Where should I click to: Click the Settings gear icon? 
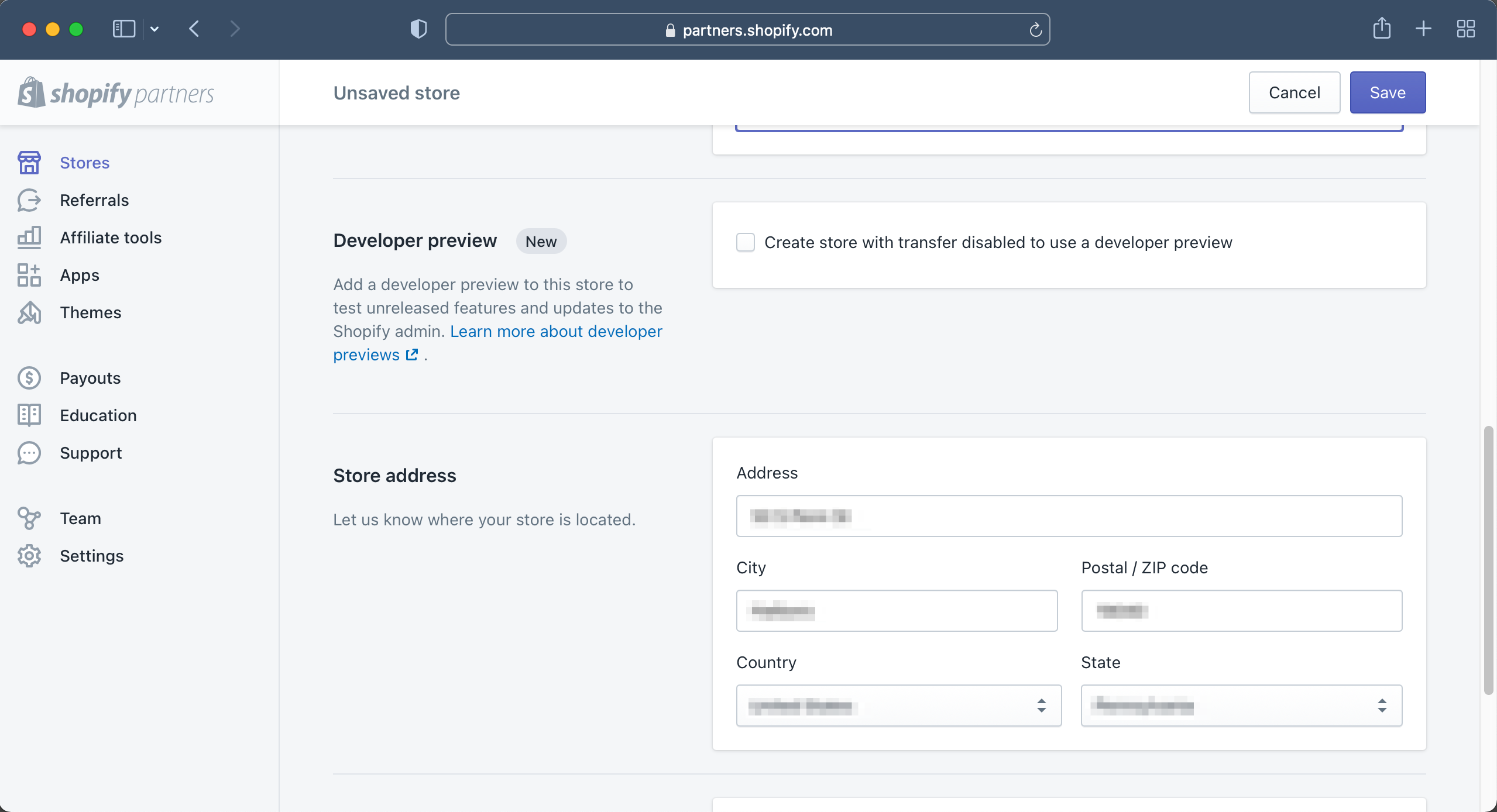(x=29, y=556)
